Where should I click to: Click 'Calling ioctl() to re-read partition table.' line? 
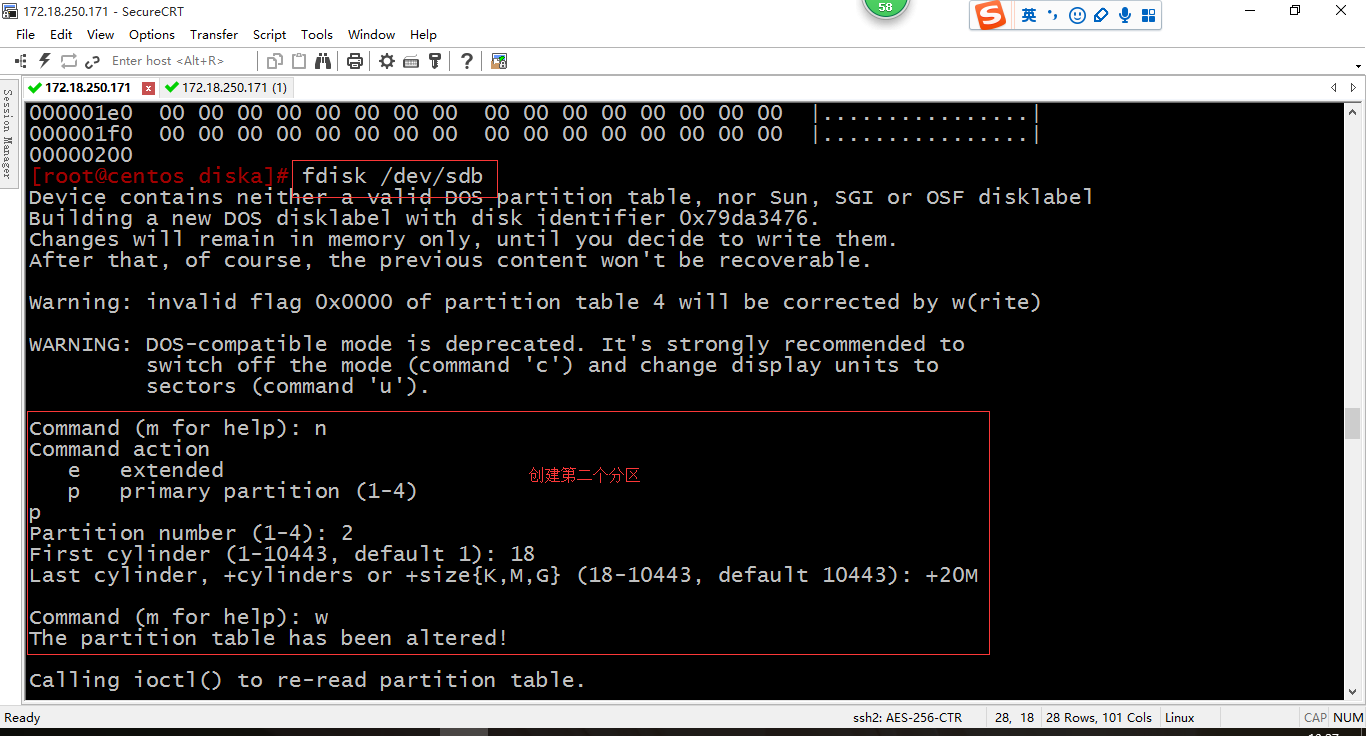pyautogui.click(x=307, y=680)
